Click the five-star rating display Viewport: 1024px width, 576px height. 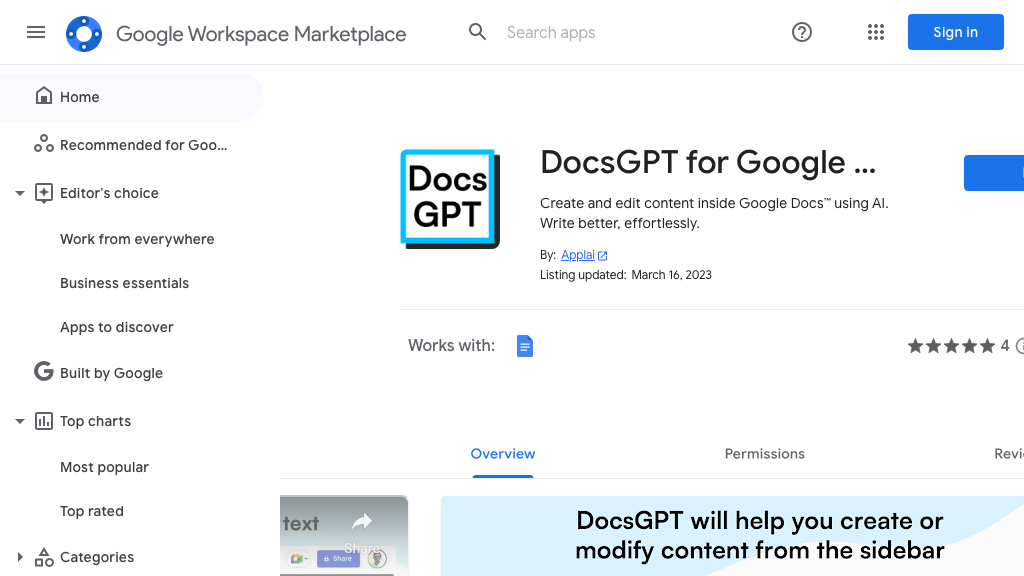pyautogui.click(x=952, y=345)
